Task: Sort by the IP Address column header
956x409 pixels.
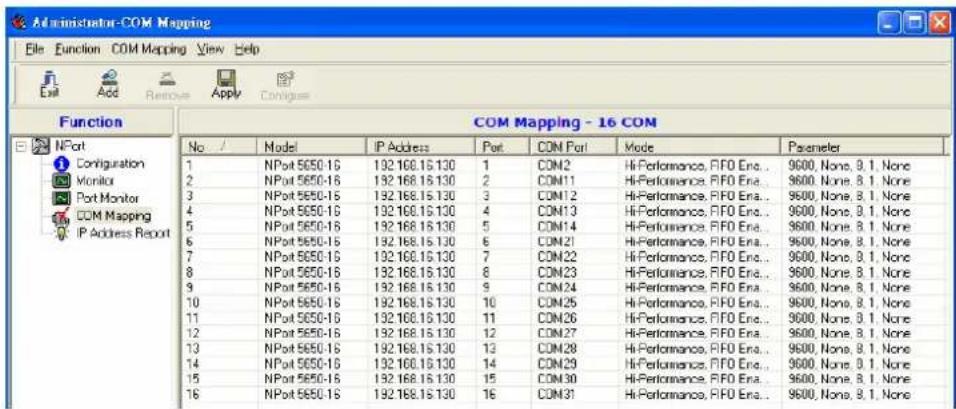Action: coord(421,148)
